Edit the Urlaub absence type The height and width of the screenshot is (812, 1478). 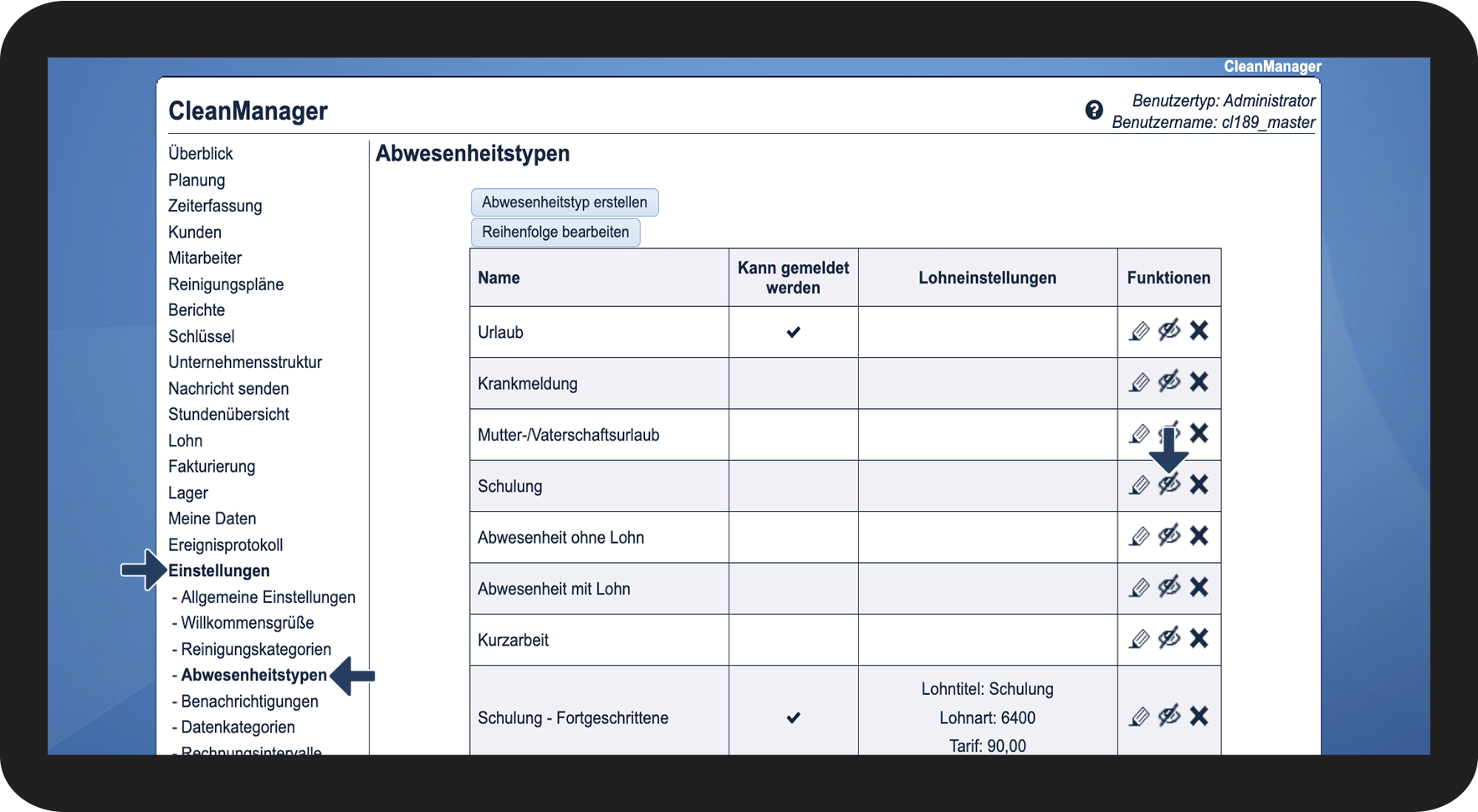(x=1139, y=331)
